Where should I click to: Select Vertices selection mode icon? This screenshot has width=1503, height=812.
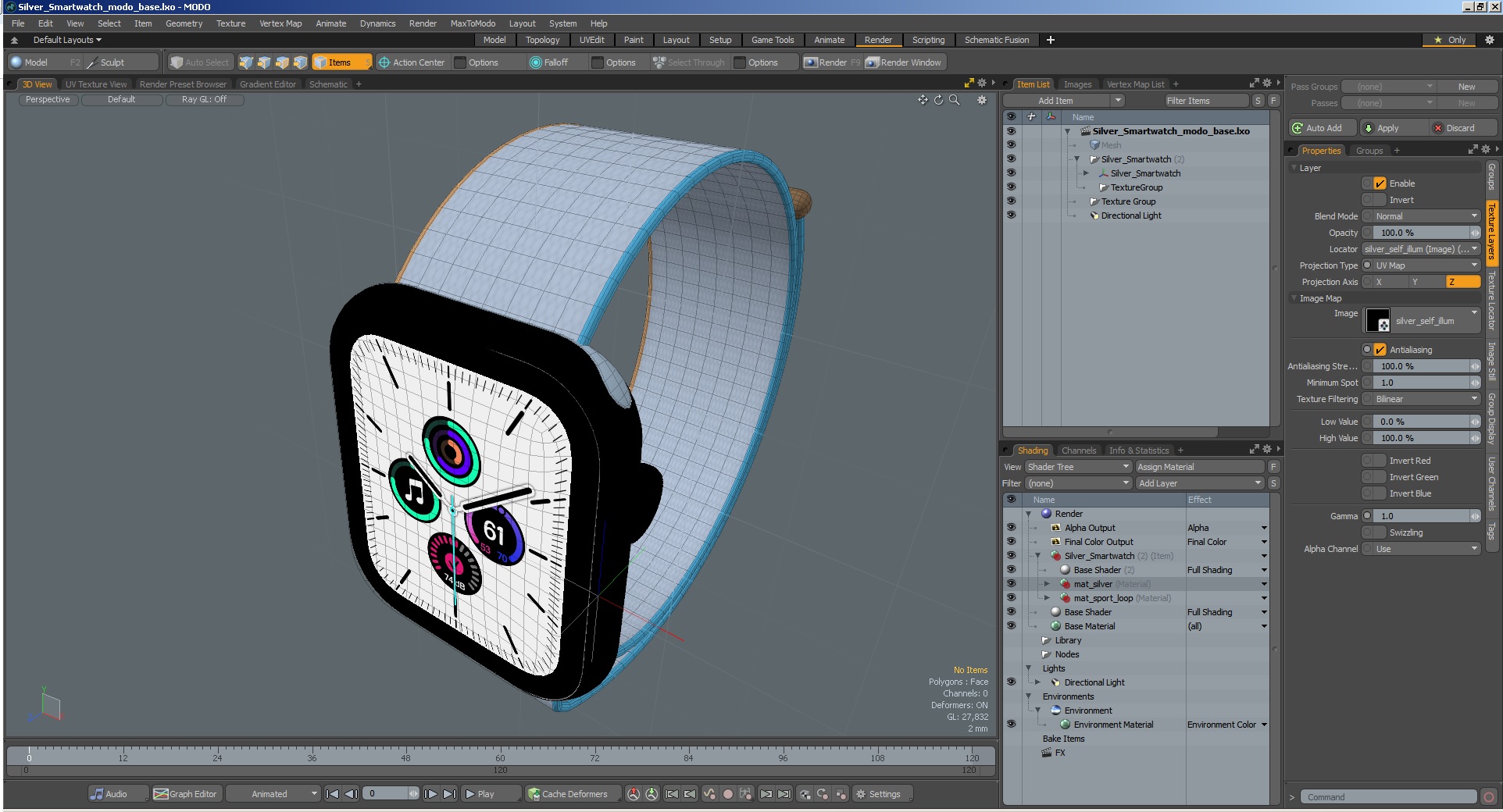tap(246, 62)
